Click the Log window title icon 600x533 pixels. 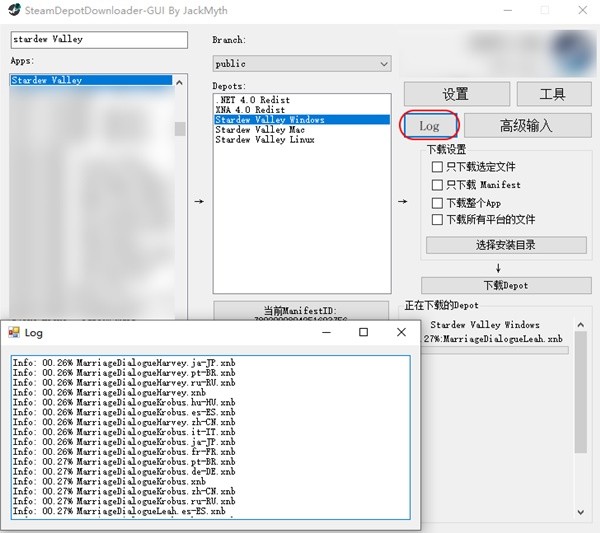14,333
